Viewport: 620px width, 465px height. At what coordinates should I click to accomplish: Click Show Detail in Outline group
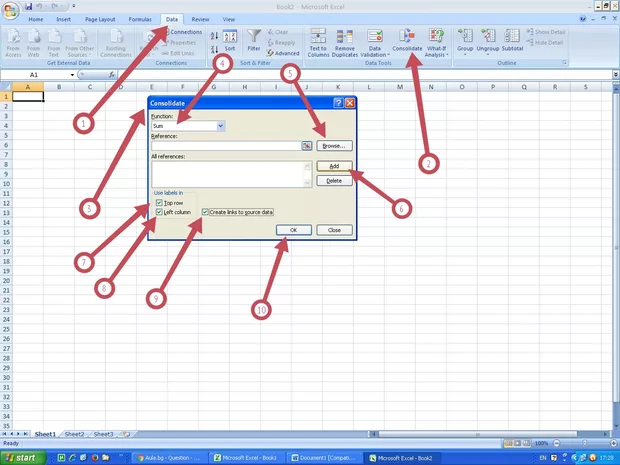pyautogui.click(x=546, y=32)
